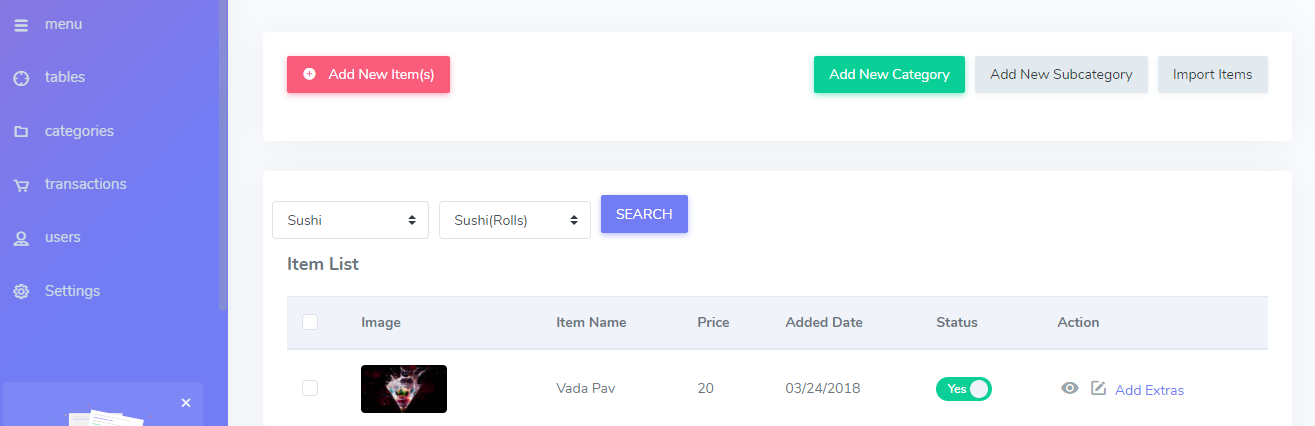Open the Sushi category dropdown
This screenshot has height=426, width=1315.
coord(350,220)
